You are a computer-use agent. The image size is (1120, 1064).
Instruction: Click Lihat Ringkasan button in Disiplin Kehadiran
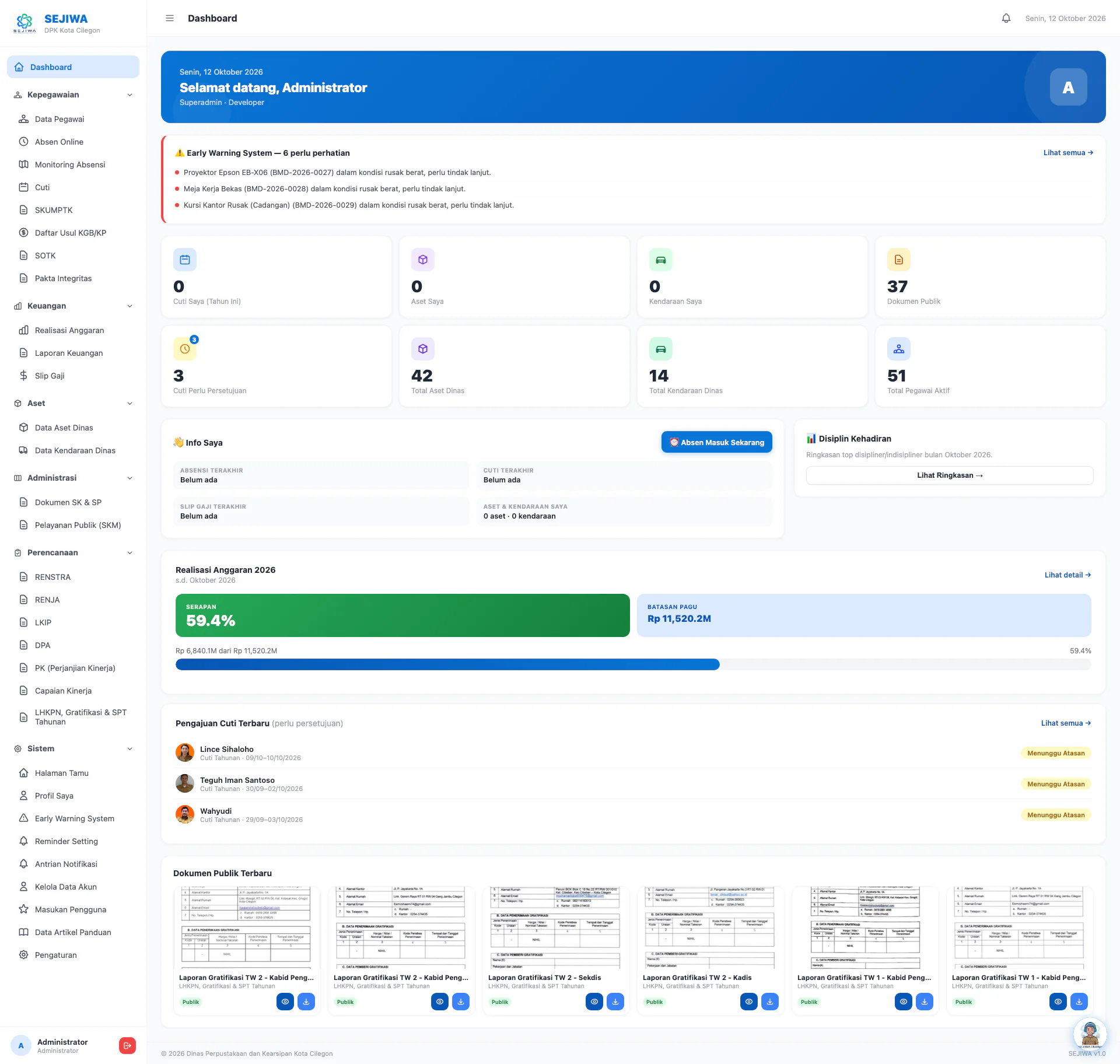click(x=950, y=475)
